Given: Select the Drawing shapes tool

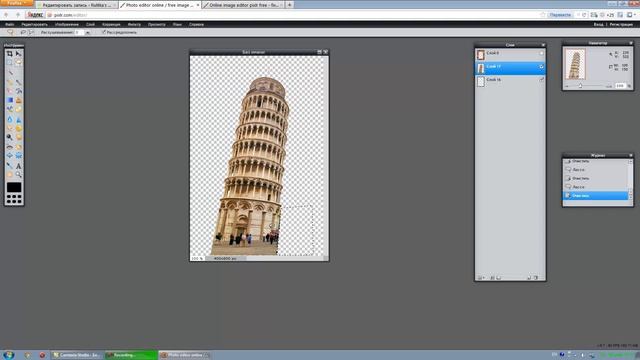Looking at the screenshot, I should 18,109.
